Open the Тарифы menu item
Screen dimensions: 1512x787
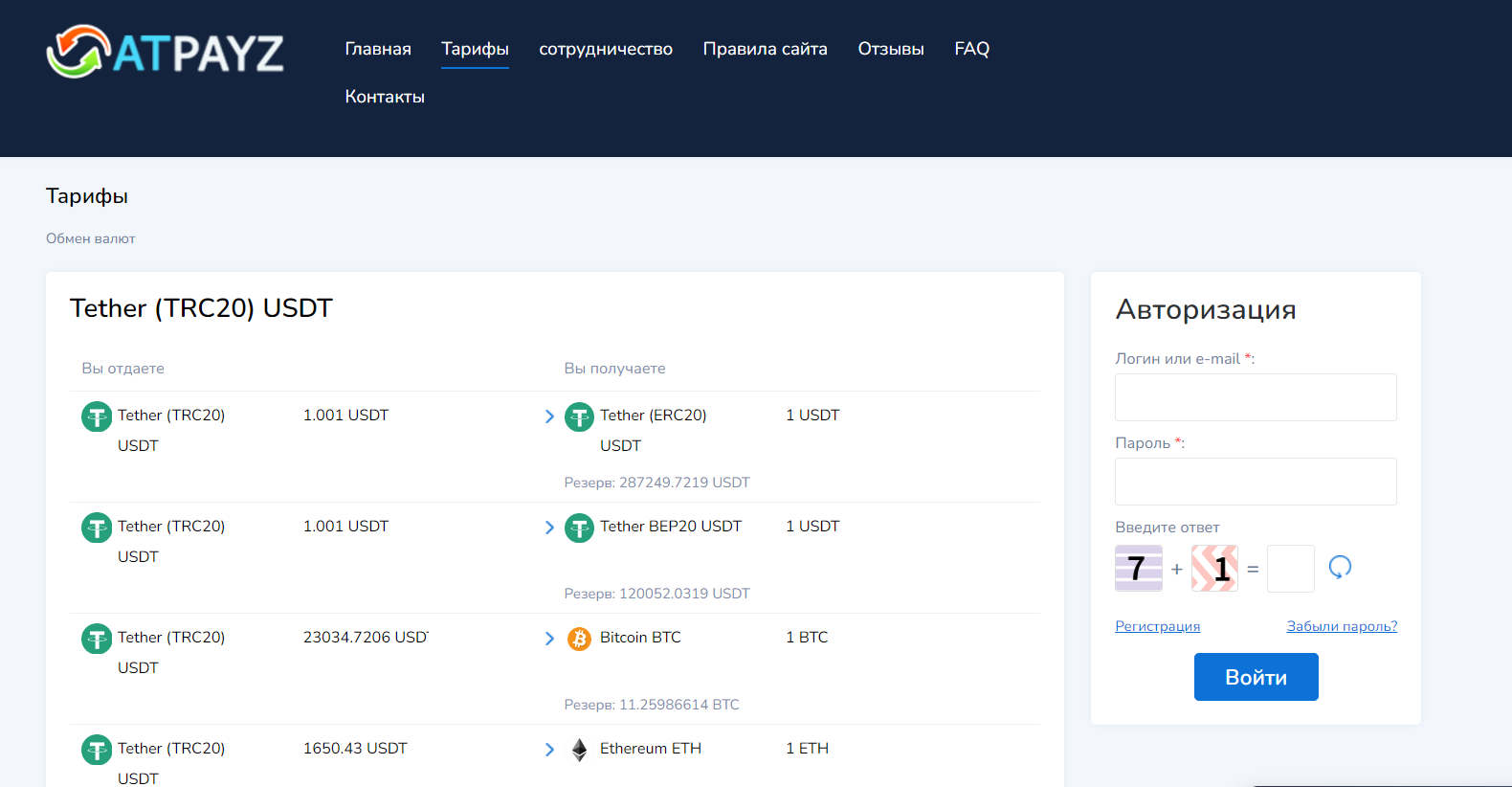coord(475,49)
